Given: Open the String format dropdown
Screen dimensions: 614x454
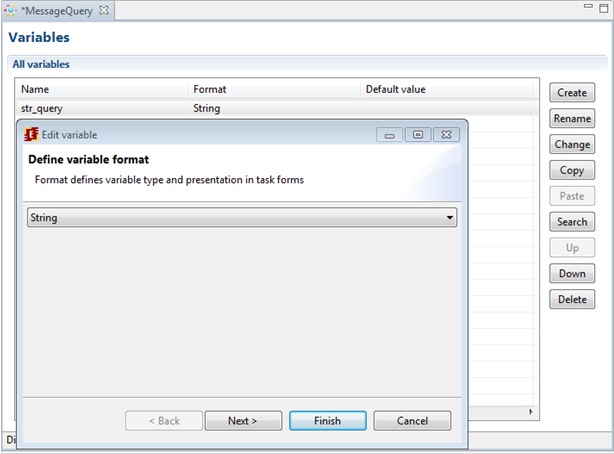Looking at the screenshot, I should [x=450, y=217].
